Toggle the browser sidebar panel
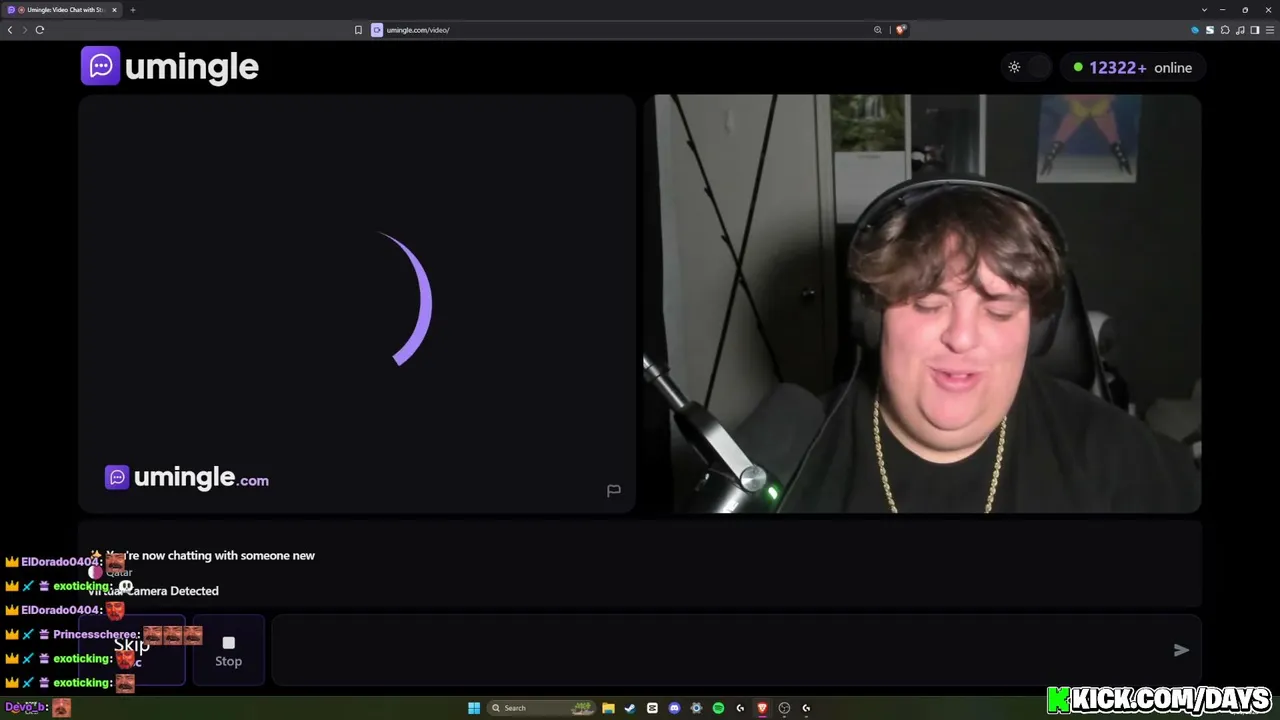1280x720 pixels. pyautogui.click(x=1255, y=30)
